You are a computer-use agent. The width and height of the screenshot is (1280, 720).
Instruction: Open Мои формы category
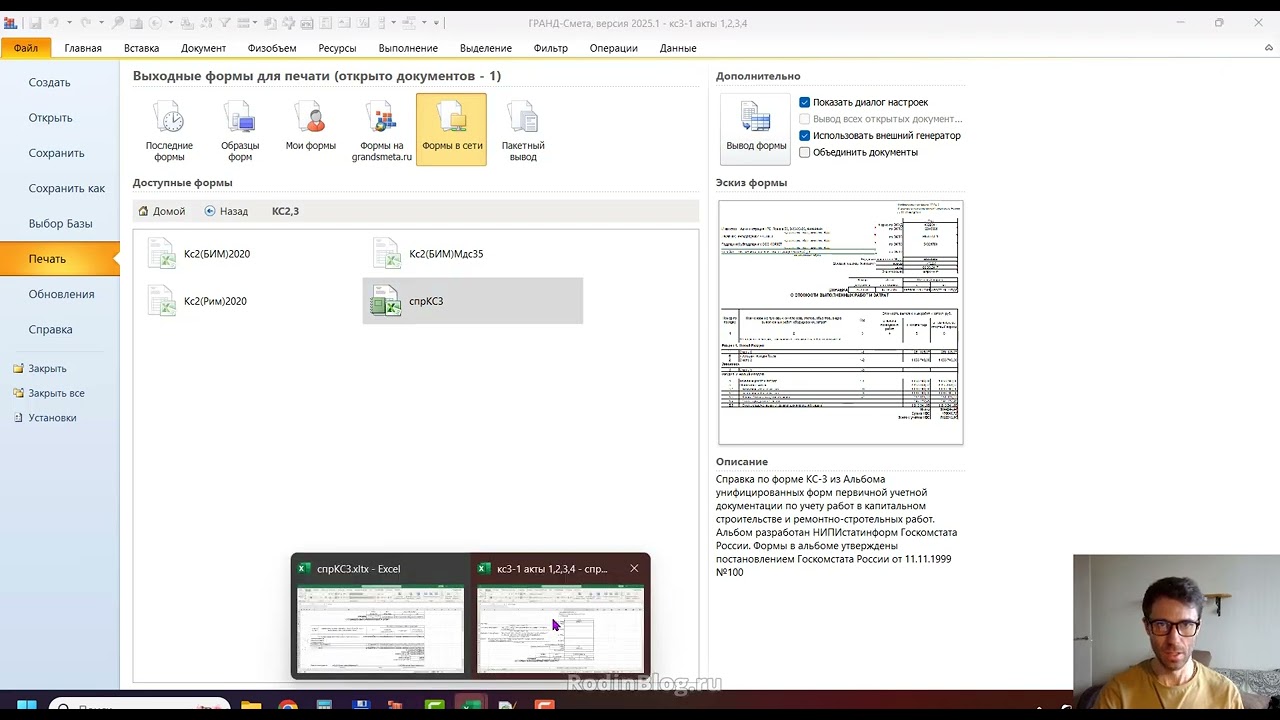311,130
